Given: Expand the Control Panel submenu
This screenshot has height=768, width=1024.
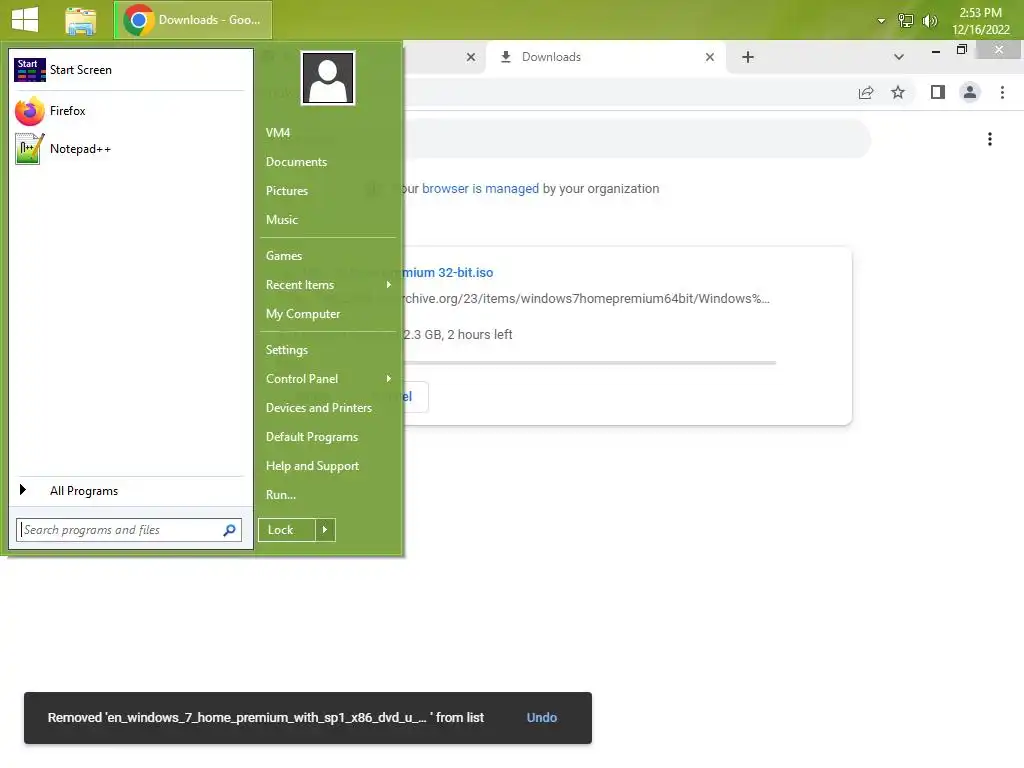Looking at the screenshot, I should 328,379.
